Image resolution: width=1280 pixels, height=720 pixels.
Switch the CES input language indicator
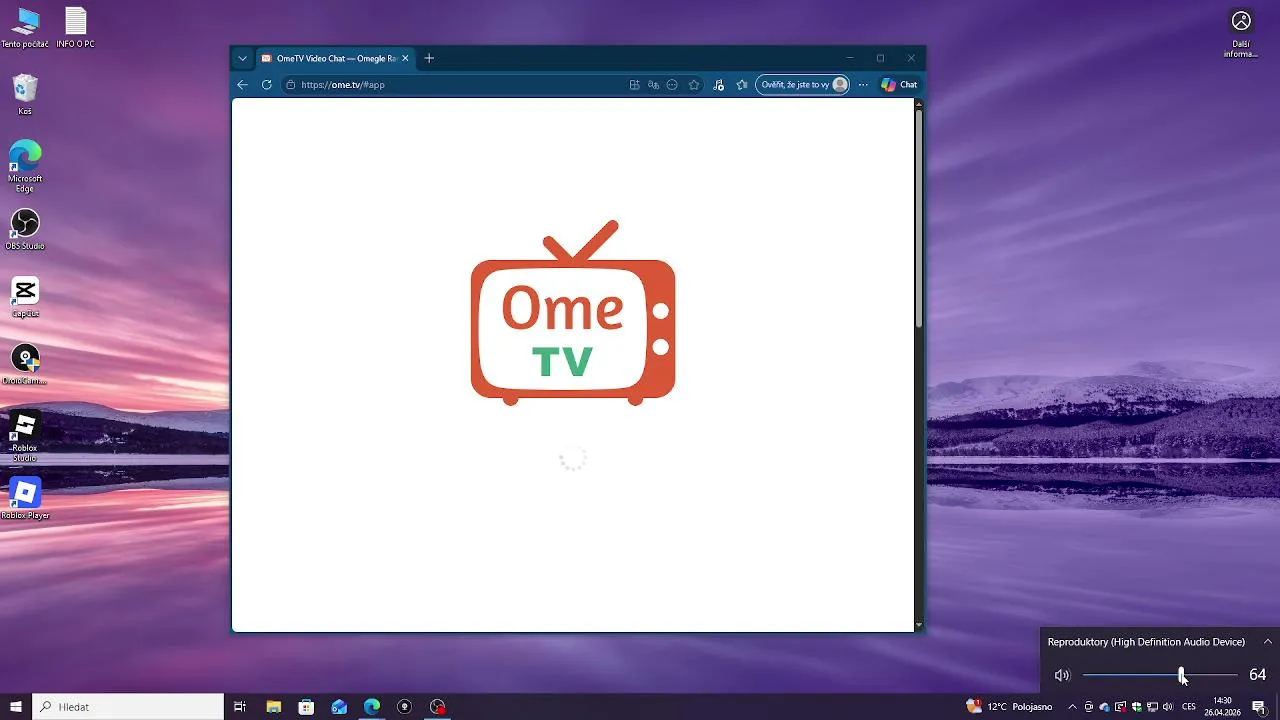tap(1189, 707)
